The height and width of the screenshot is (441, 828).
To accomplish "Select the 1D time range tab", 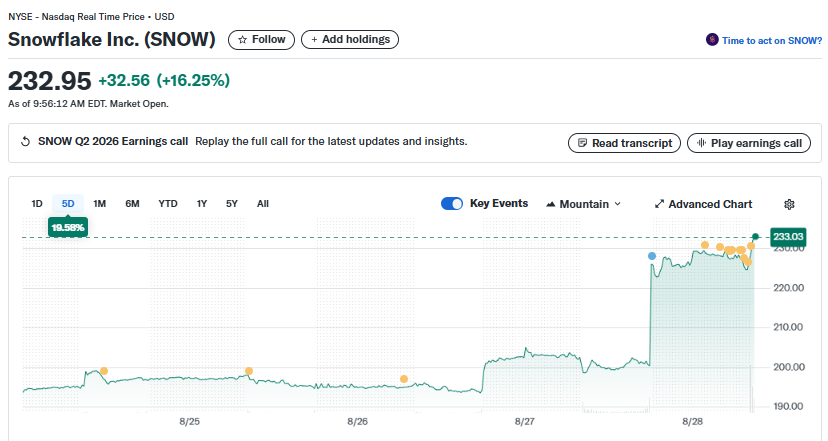I will 37,204.
